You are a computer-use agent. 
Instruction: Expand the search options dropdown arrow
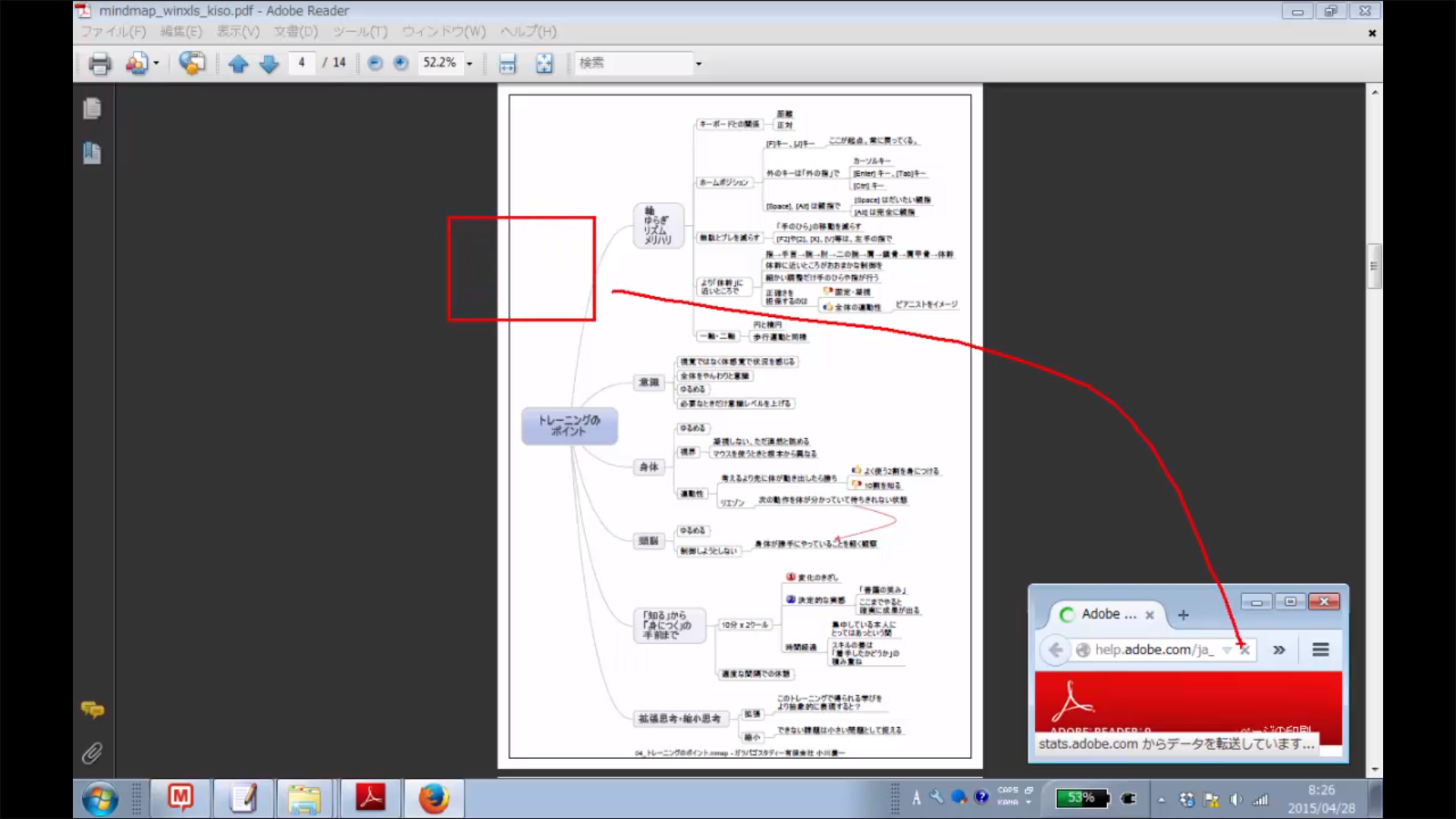pyautogui.click(x=698, y=64)
